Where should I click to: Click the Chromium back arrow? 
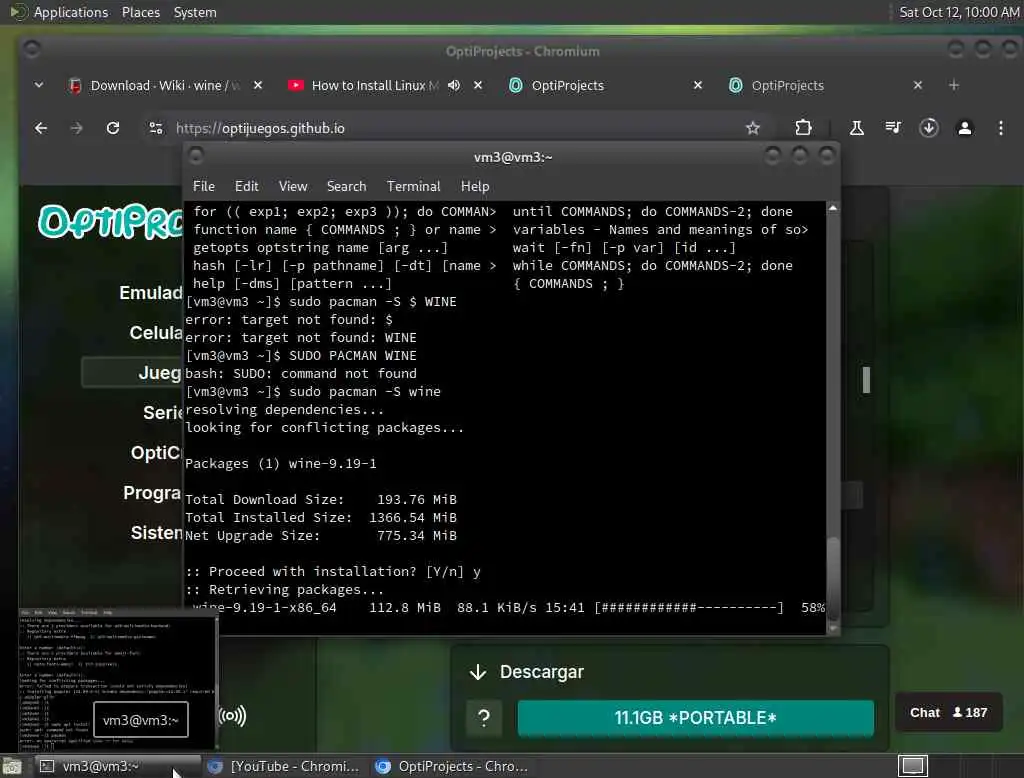pyautogui.click(x=40, y=128)
